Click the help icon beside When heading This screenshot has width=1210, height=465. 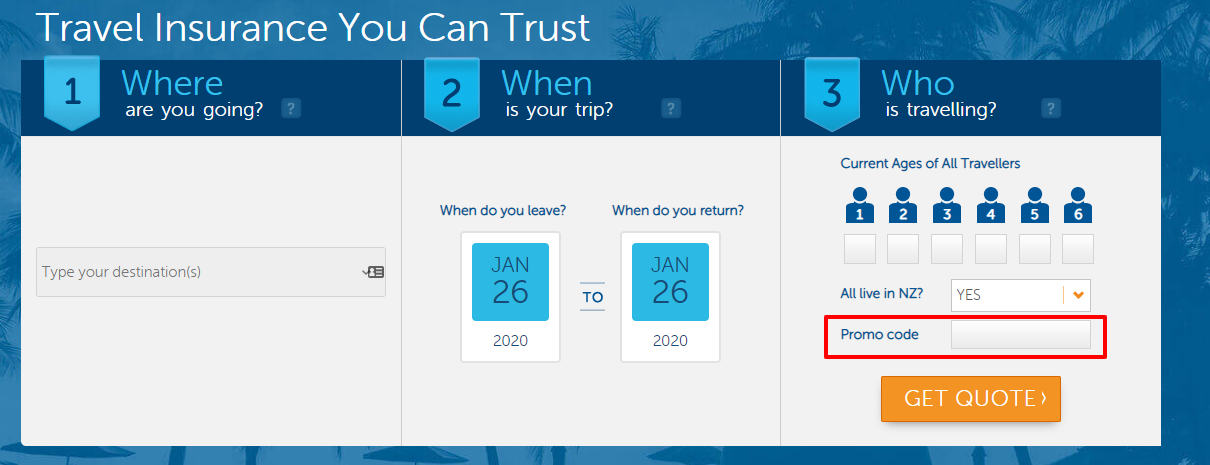point(671,109)
